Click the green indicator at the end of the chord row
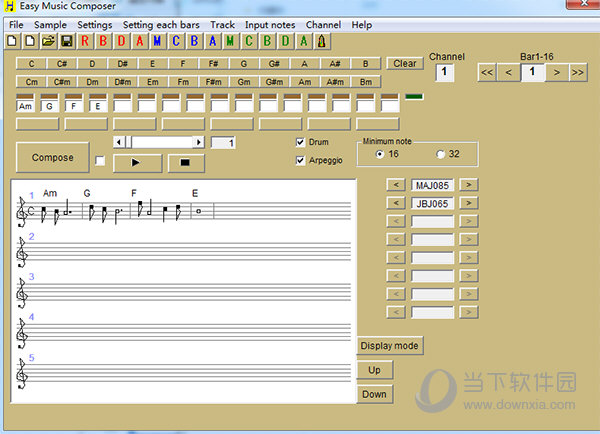The height and width of the screenshot is (434, 600). pos(414,96)
